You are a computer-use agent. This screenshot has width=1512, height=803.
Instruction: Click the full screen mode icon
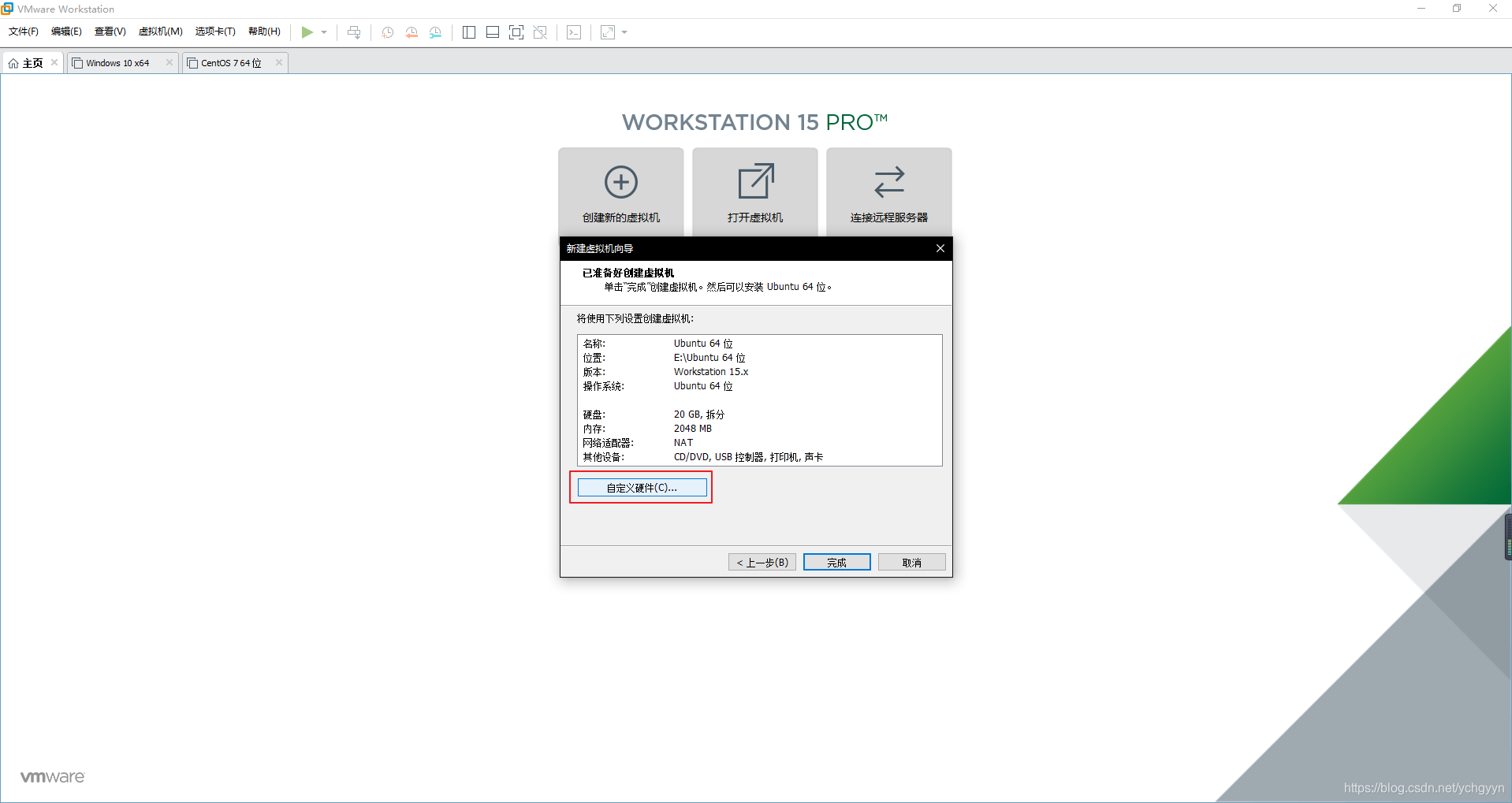[x=516, y=32]
